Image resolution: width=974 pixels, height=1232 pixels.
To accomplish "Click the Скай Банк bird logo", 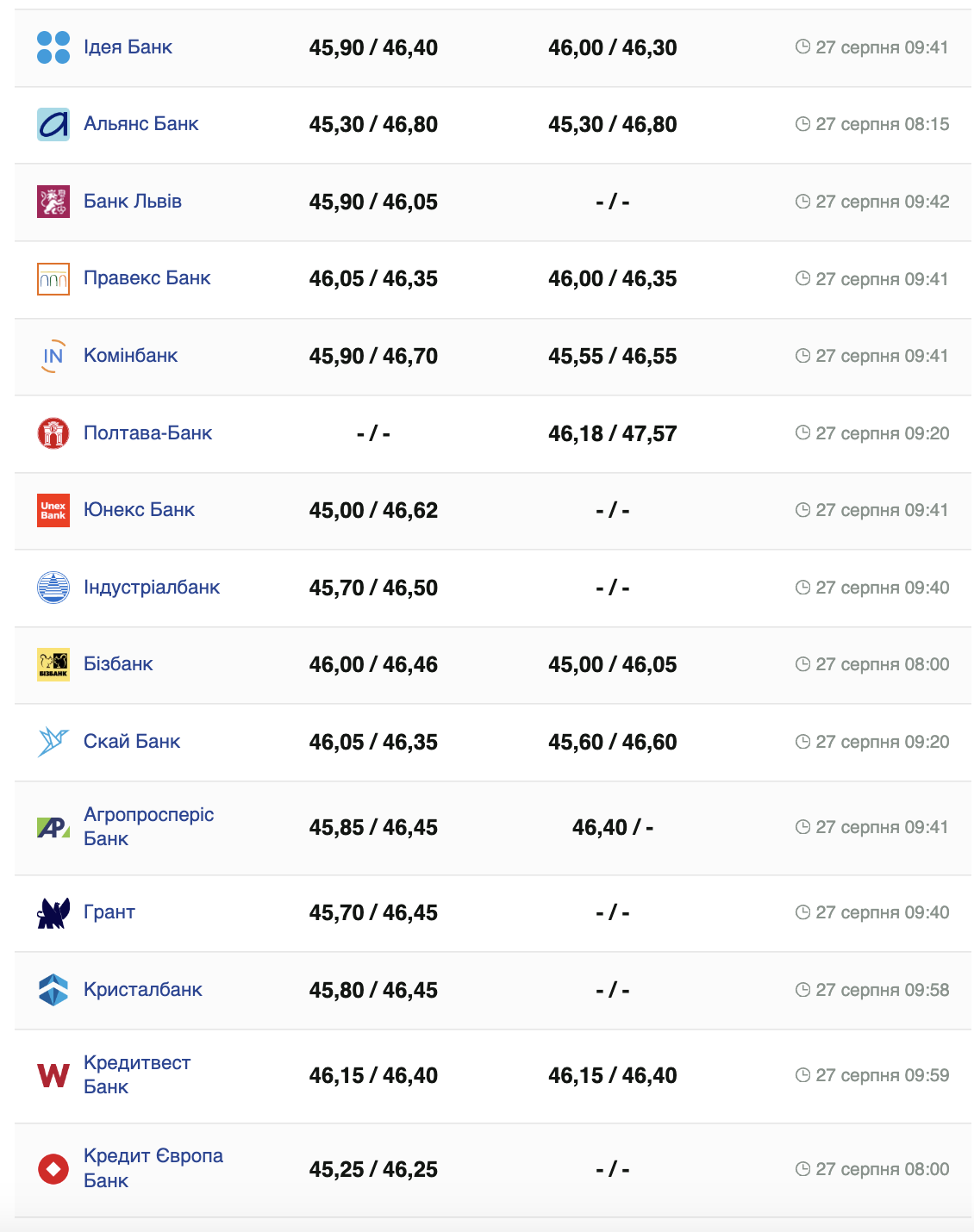I will pos(53,742).
